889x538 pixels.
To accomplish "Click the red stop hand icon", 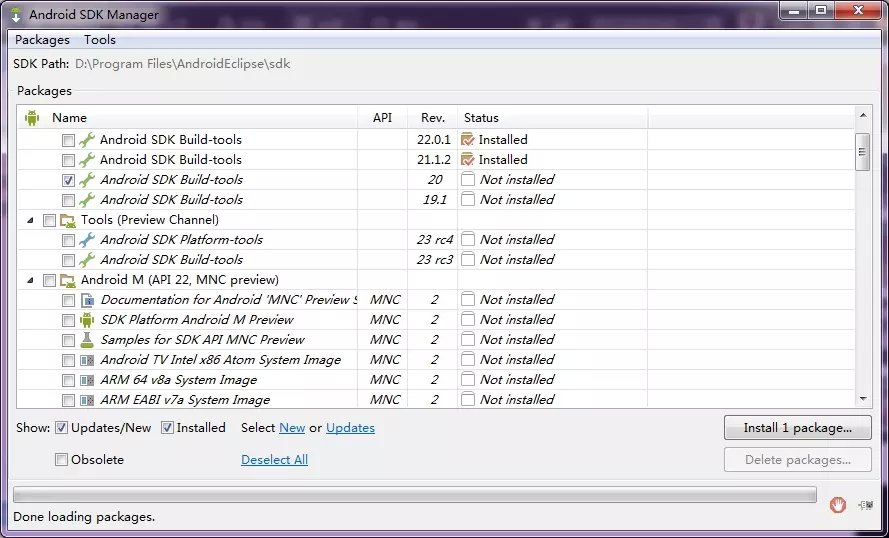I will [x=838, y=504].
